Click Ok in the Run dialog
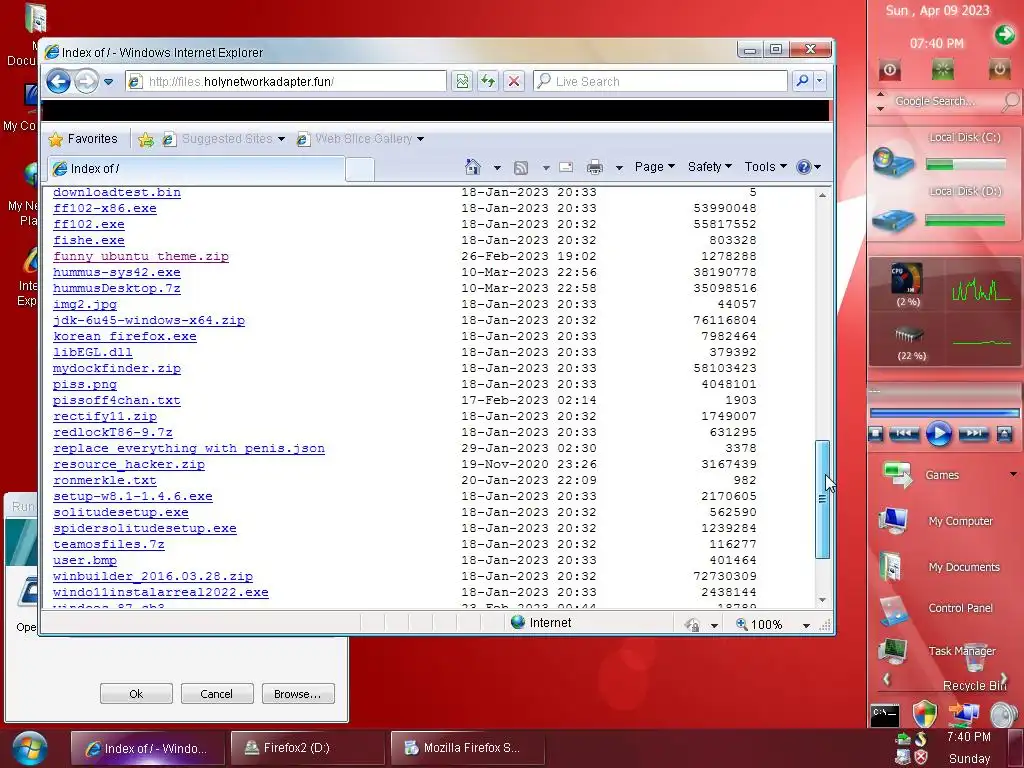This screenshot has width=1024, height=768. click(136, 694)
